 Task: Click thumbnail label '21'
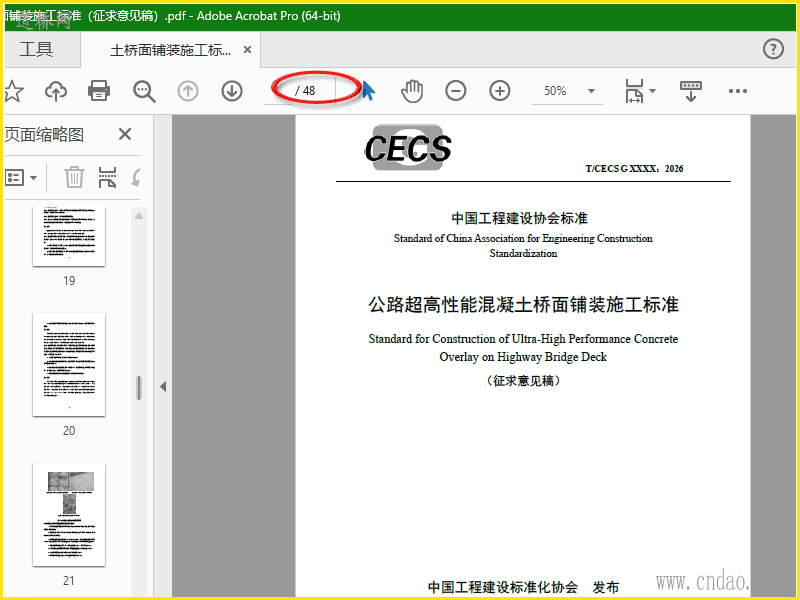coord(69,581)
